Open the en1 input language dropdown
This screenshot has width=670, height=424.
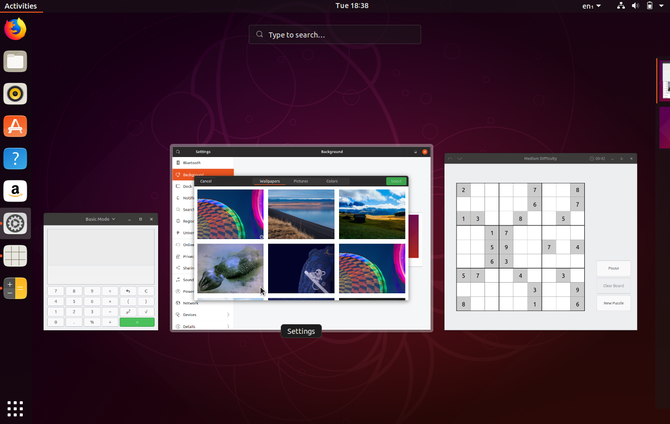[x=591, y=6]
